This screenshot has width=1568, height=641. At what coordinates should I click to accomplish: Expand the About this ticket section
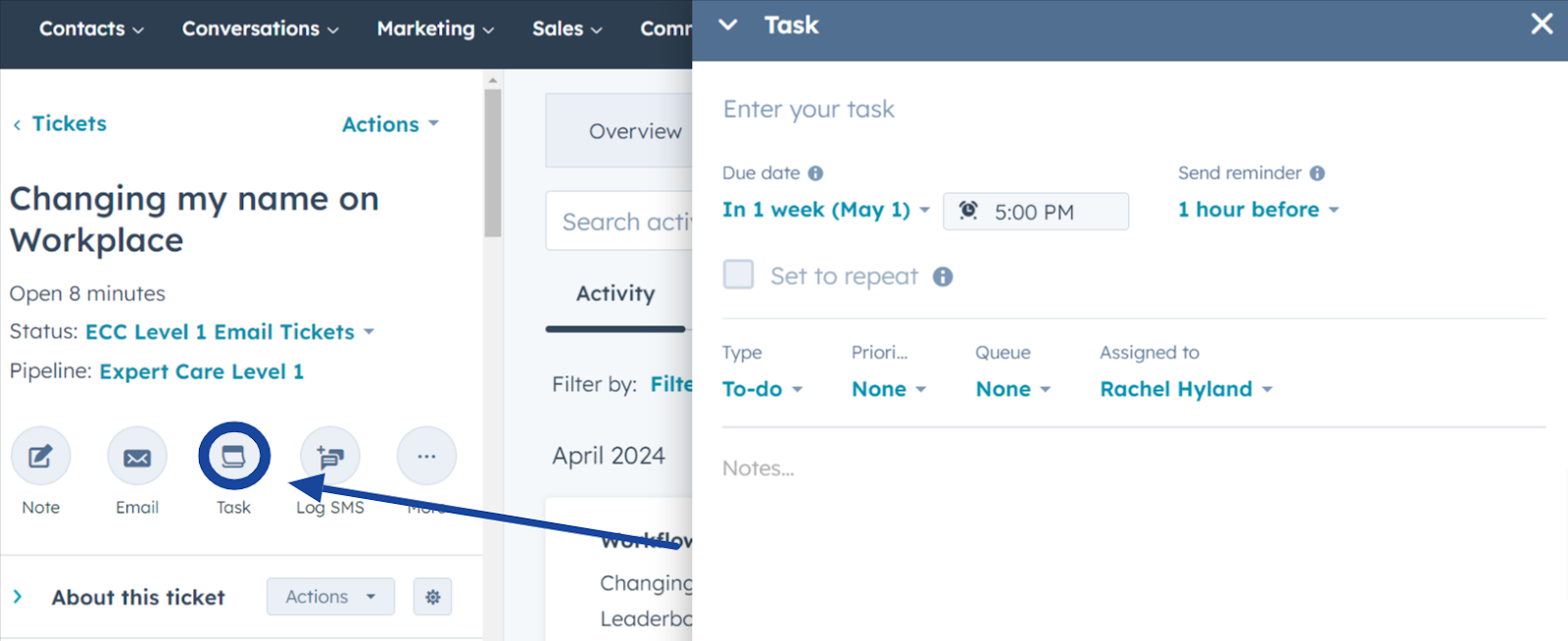click(x=18, y=597)
